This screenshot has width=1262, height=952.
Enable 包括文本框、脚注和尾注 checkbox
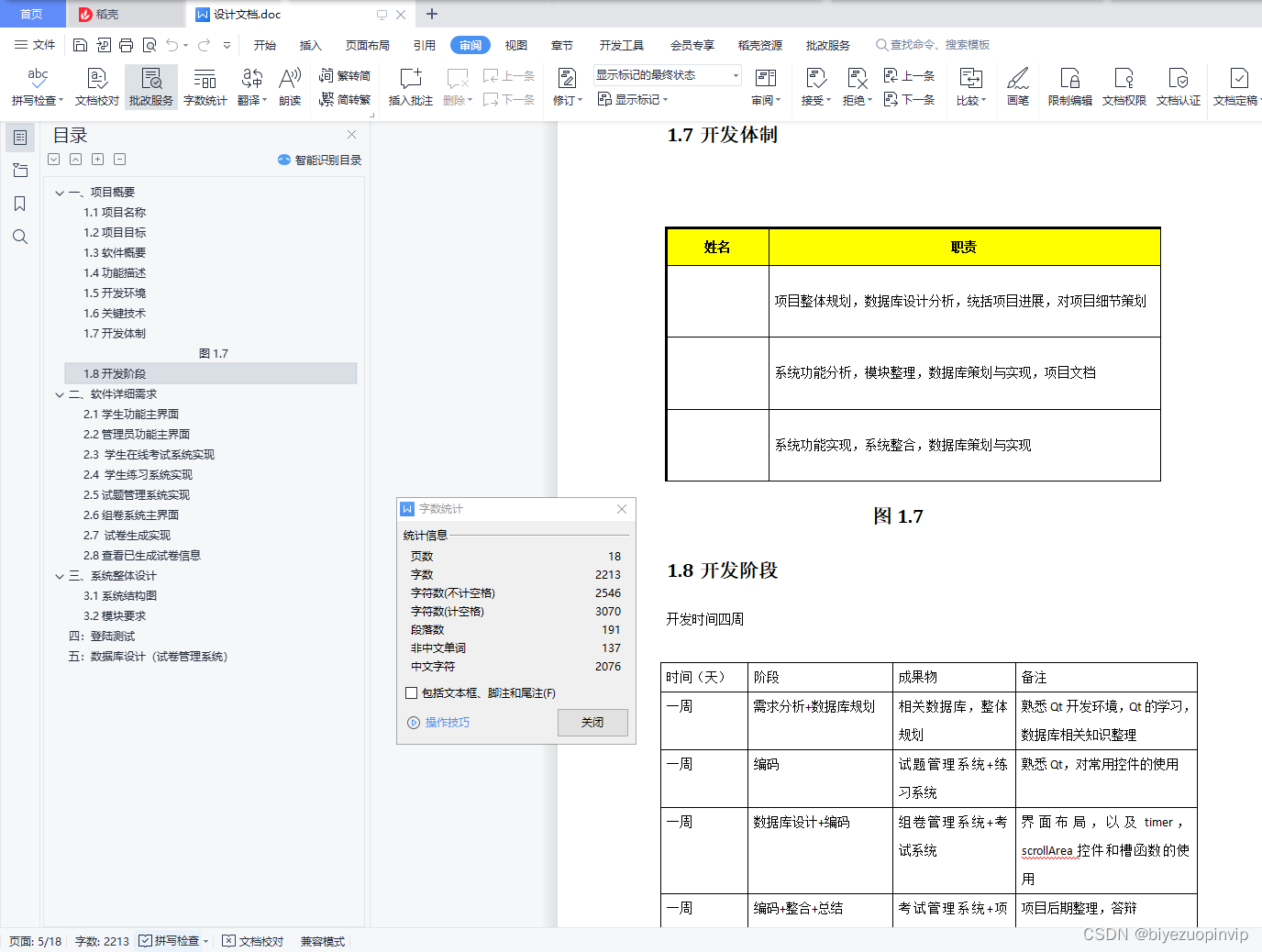[411, 693]
